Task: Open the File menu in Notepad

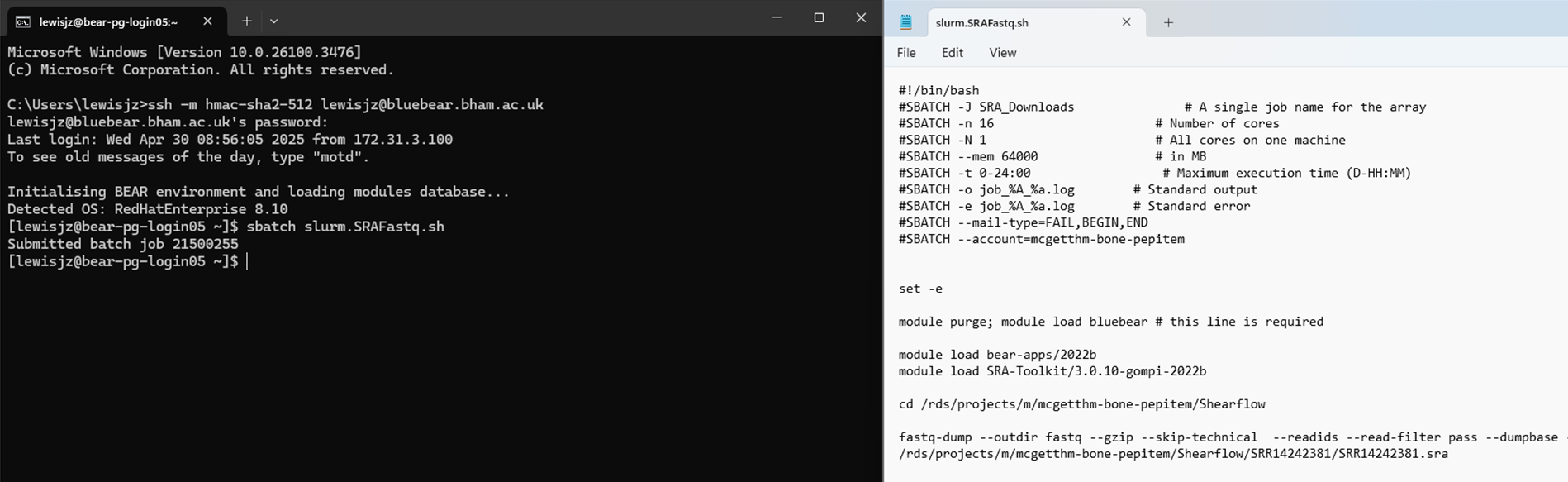Action: 906,53
